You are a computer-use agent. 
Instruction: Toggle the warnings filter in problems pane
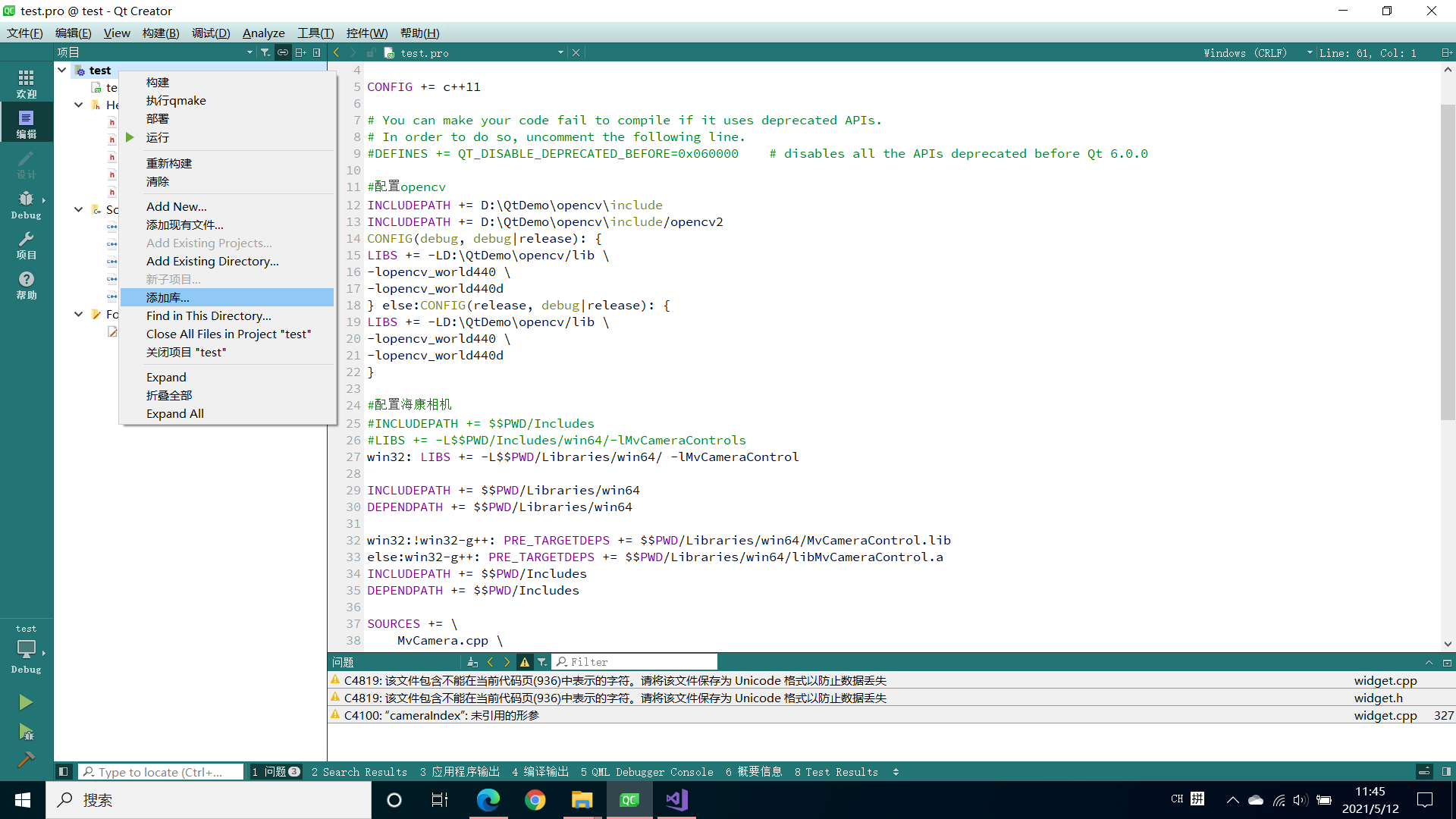(525, 661)
